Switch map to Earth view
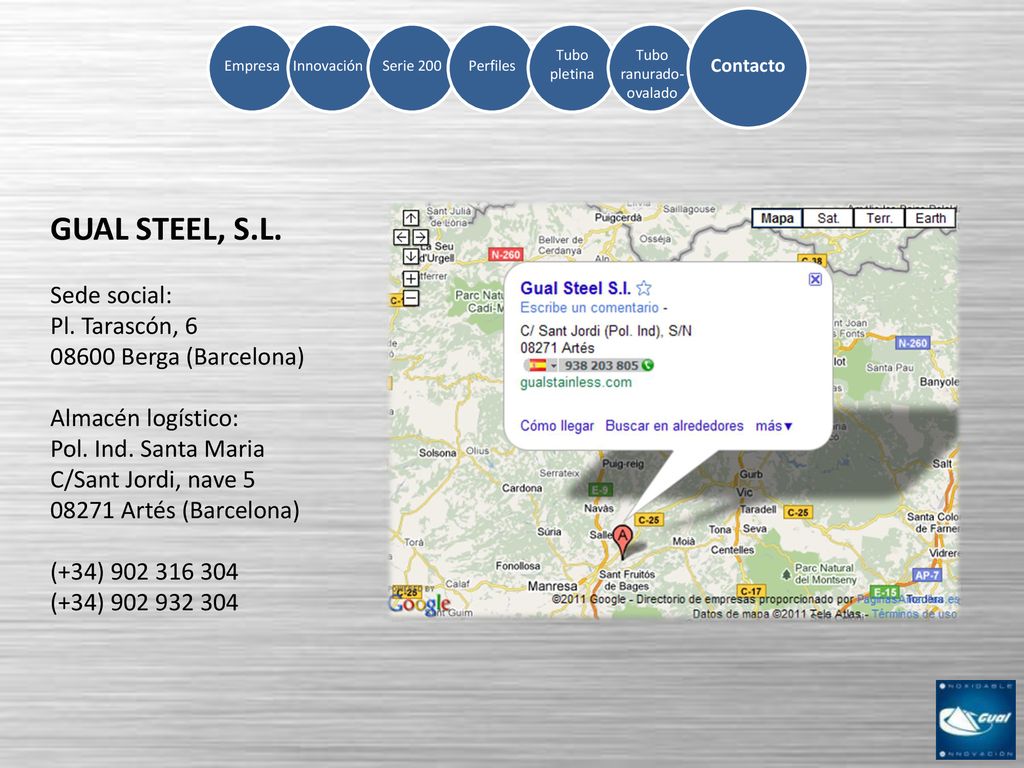Viewport: 1024px width, 768px height. click(x=930, y=218)
